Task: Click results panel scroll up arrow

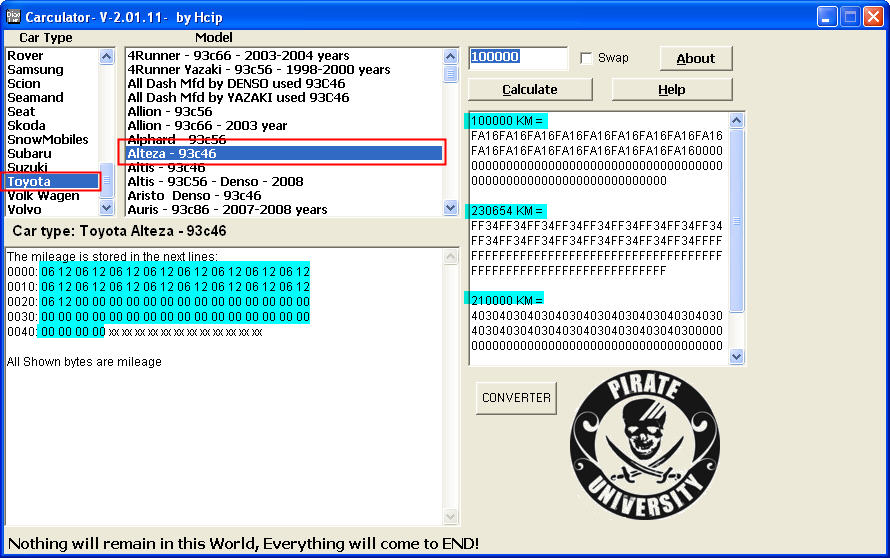Action: [736, 120]
